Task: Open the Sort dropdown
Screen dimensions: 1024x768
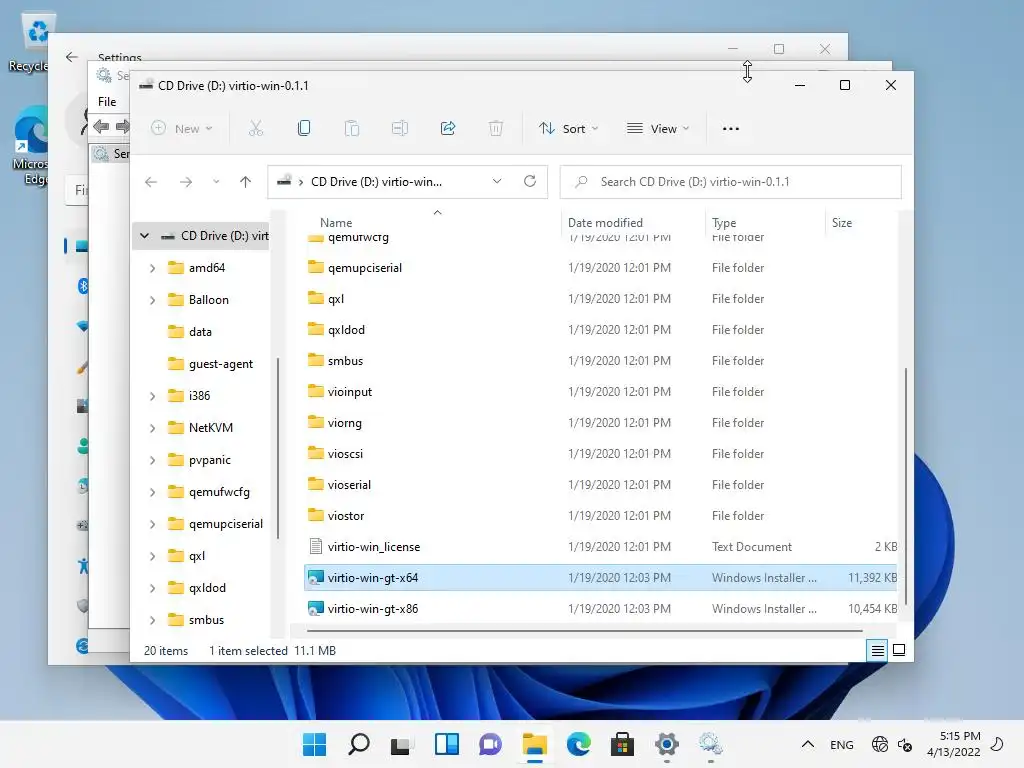Action: [x=568, y=129]
